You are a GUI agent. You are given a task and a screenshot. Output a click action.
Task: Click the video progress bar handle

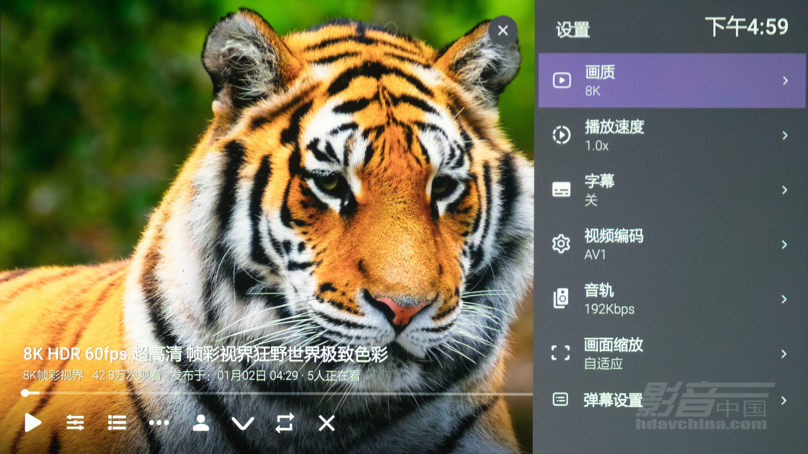[25, 393]
